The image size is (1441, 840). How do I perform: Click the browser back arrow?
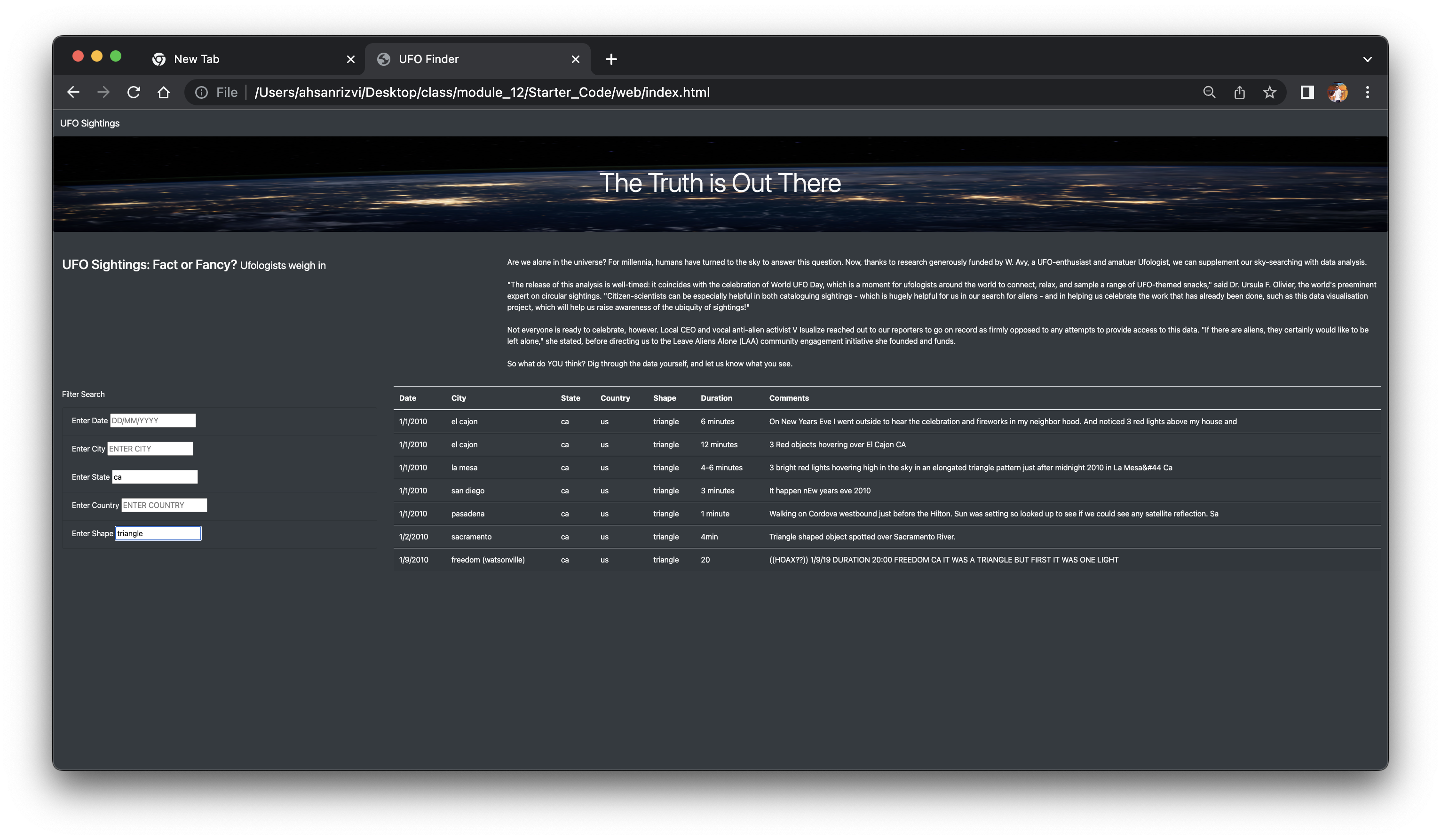73,92
